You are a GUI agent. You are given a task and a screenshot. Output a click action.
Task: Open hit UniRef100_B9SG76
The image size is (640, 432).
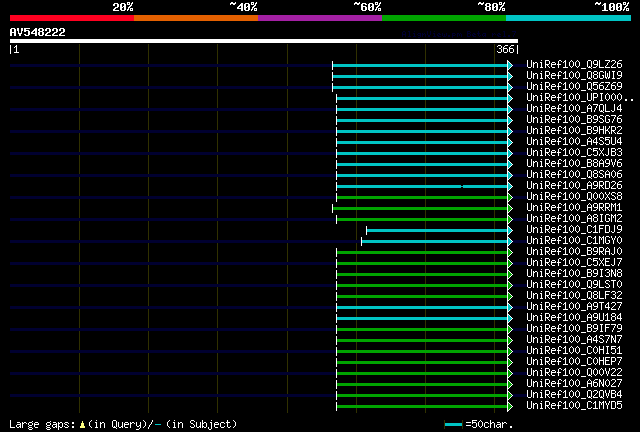click(x=574, y=119)
